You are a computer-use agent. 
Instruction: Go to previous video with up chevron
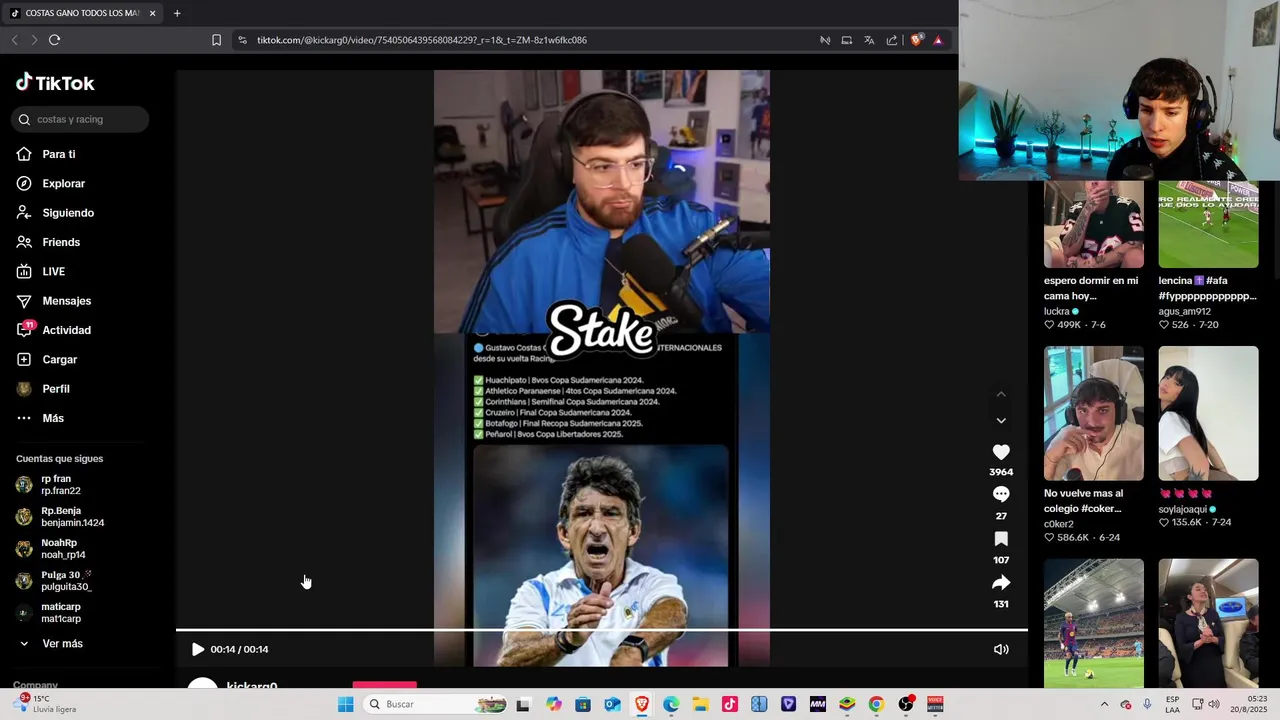tap(1001, 394)
